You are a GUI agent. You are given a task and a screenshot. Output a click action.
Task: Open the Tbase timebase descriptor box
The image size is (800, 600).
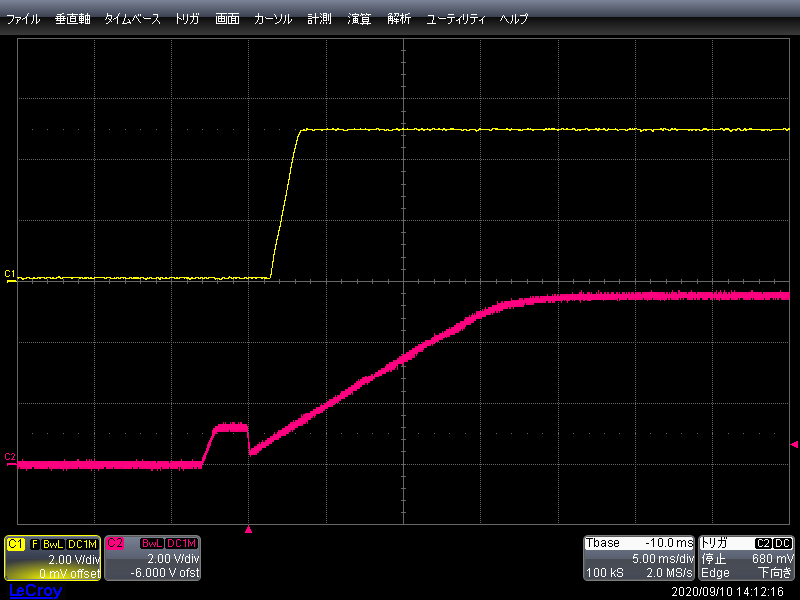pyautogui.click(x=639, y=558)
